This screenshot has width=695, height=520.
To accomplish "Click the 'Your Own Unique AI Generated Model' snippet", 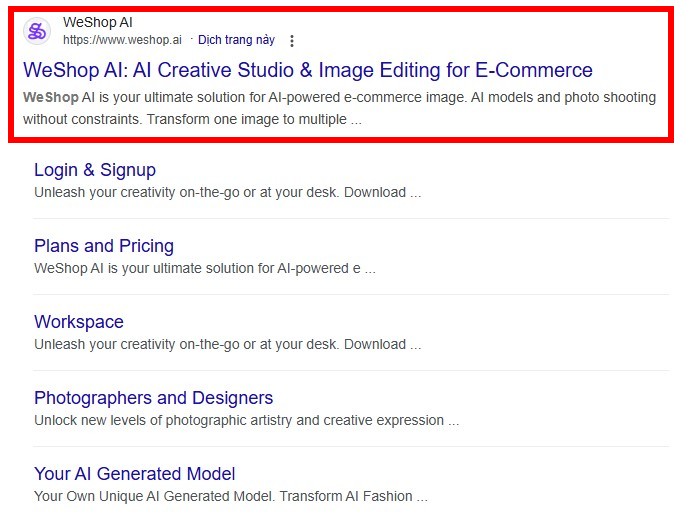I will click(x=230, y=496).
